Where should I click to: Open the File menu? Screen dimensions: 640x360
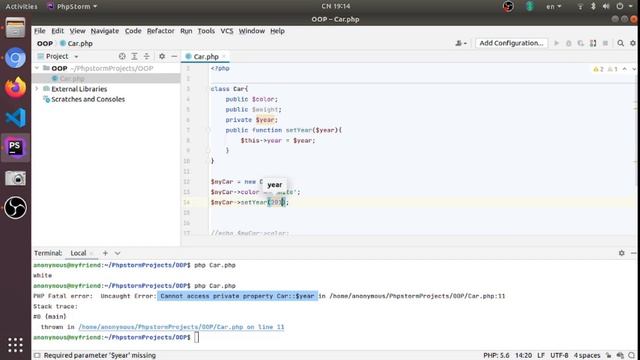pos(40,31)
